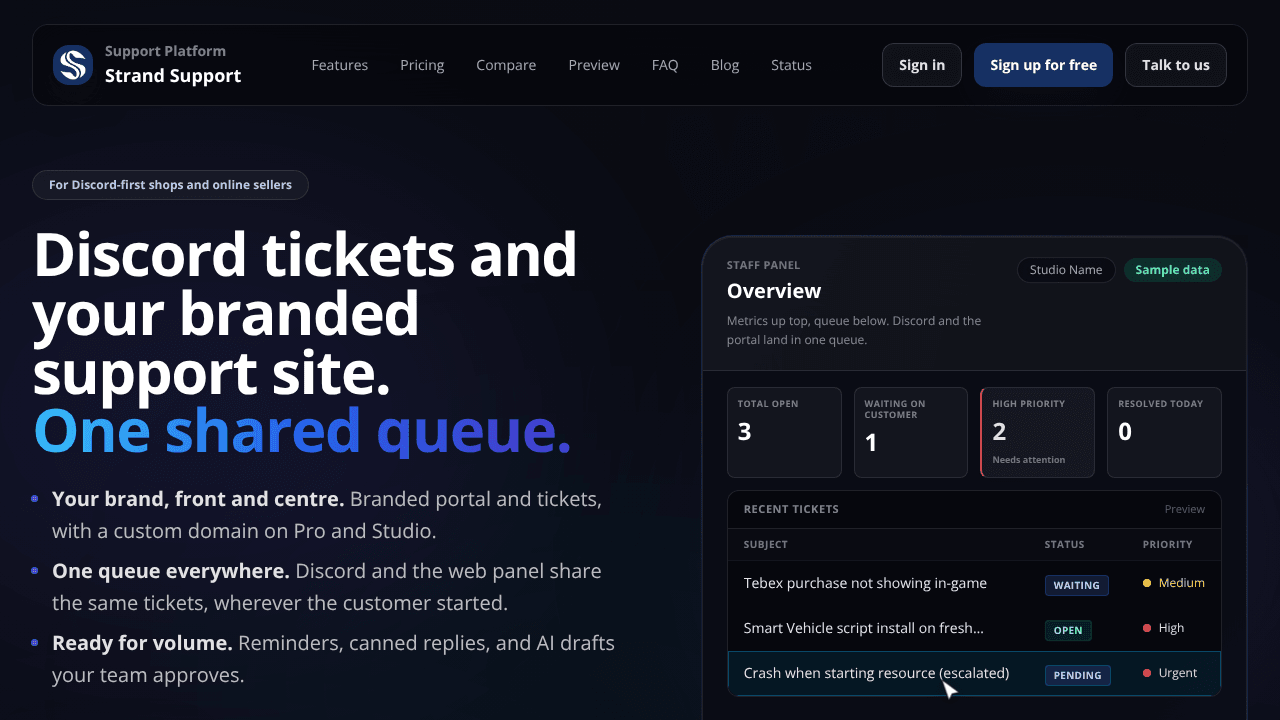The height and width of the screenshot is (720, 1280).
Task: Click the Overview panel heading
Action: coord(774,291)
